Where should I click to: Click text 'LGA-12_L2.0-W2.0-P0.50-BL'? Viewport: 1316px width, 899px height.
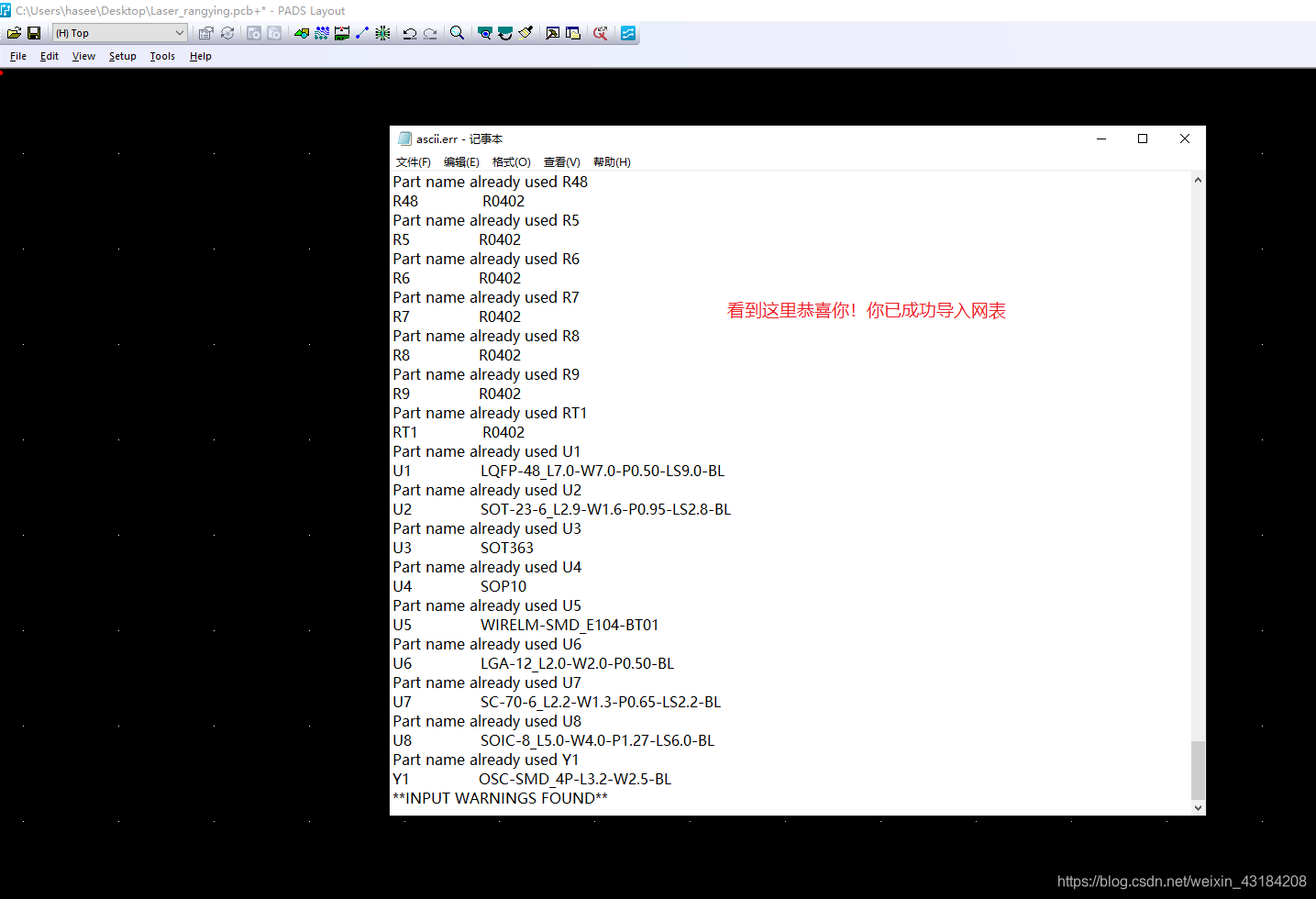(x=577, y=663)
